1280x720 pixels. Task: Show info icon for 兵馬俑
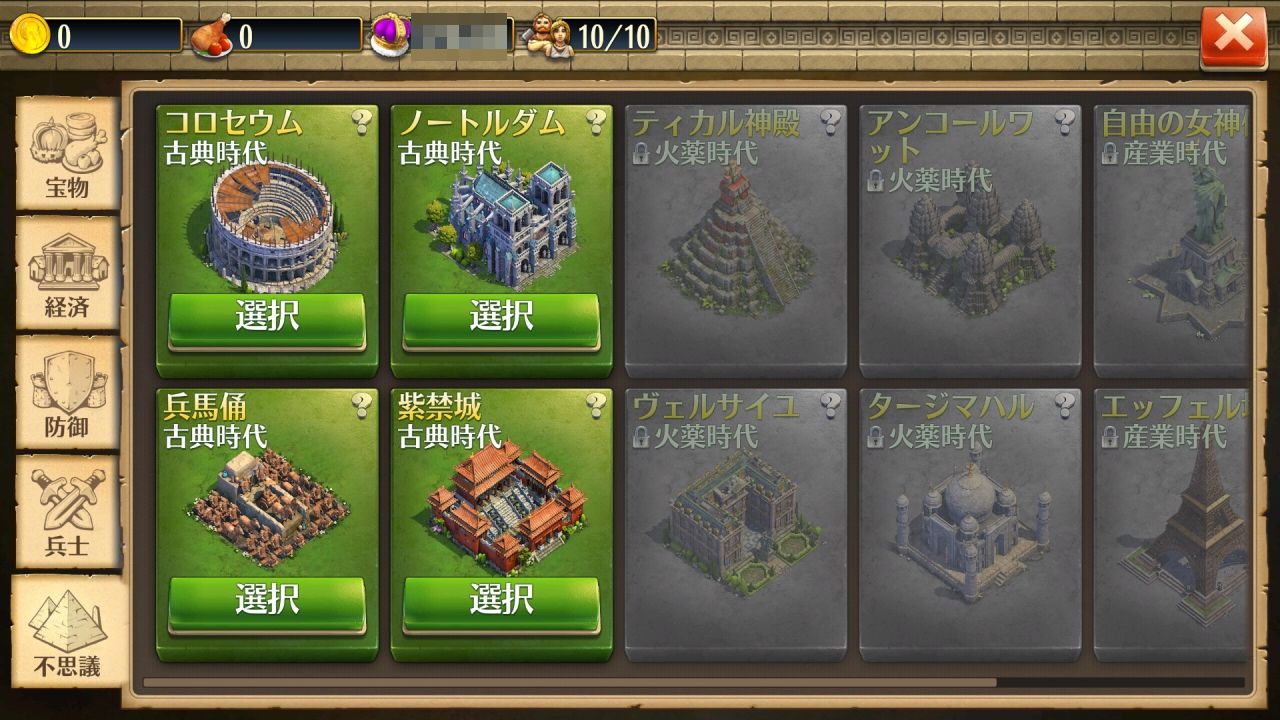click(362, 405)
